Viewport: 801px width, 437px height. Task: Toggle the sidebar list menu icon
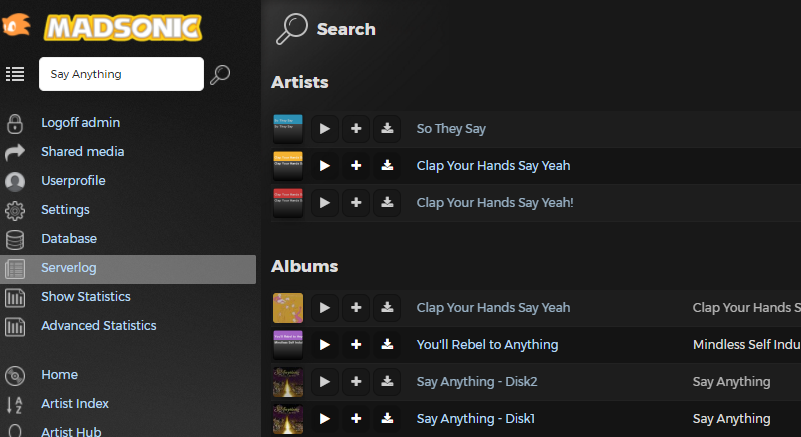coord(15,74)
